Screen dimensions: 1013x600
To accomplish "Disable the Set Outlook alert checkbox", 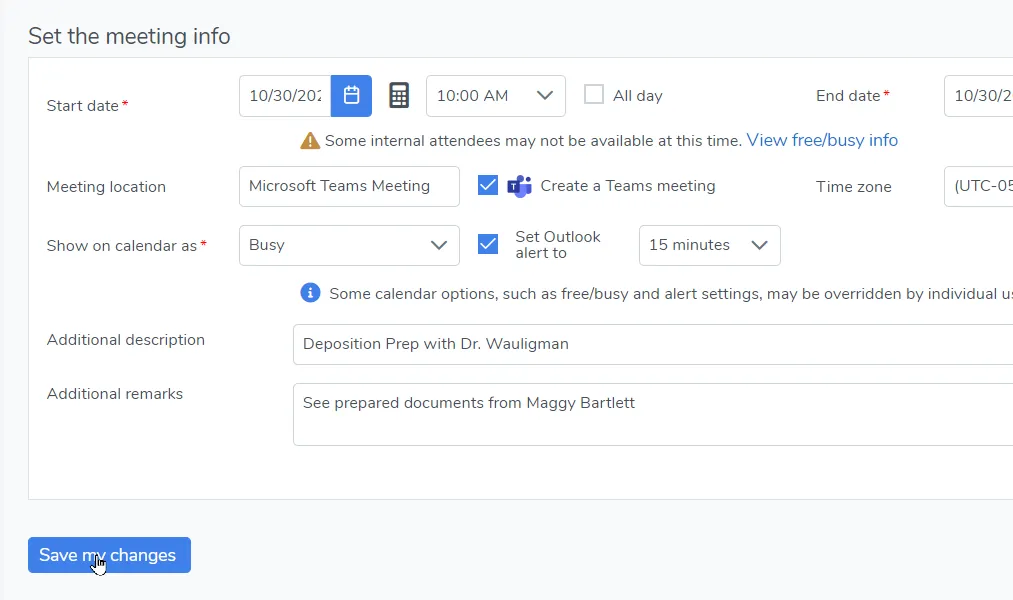I will [488, 244].
